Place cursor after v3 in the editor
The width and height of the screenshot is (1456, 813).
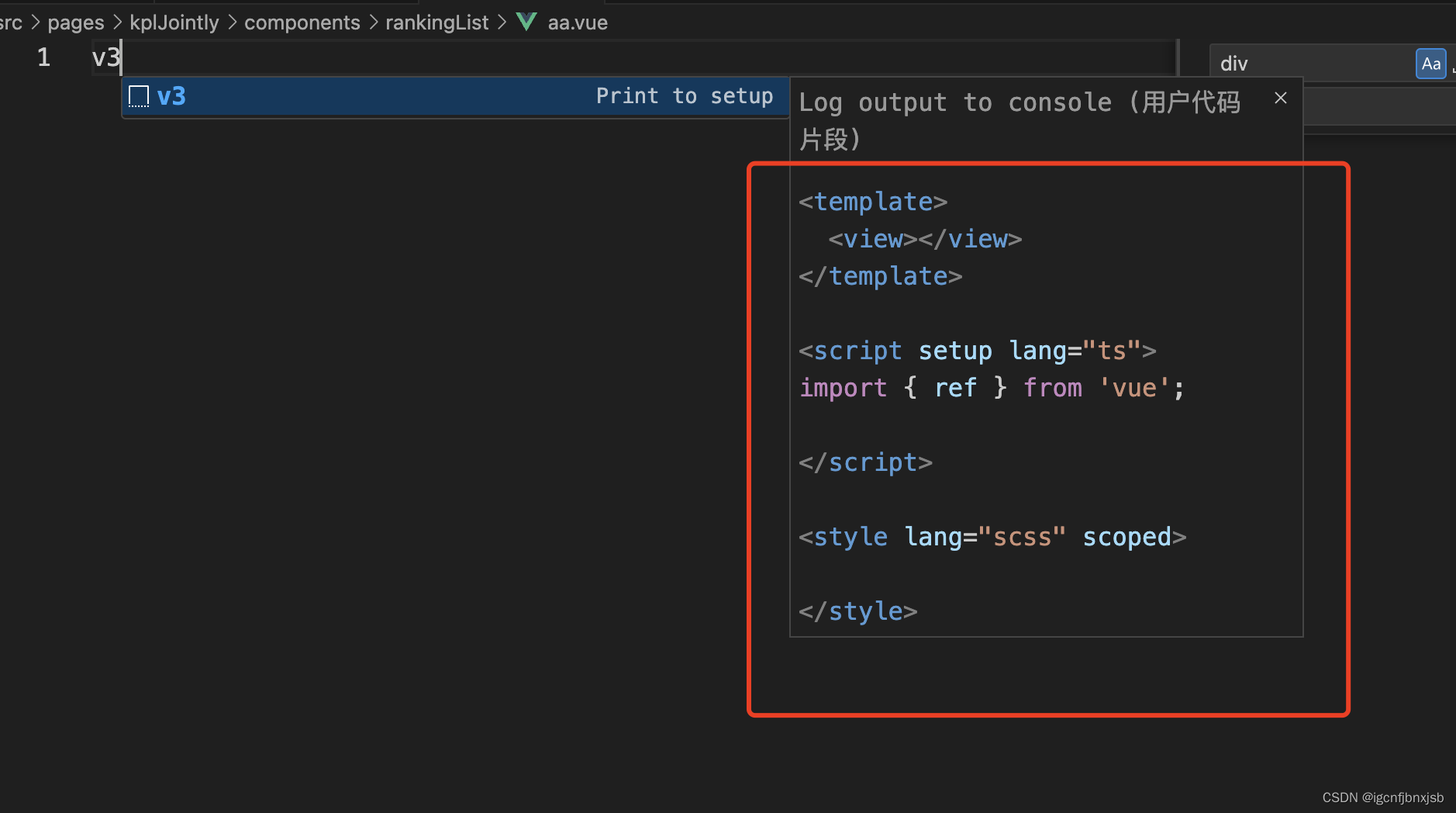121,56
